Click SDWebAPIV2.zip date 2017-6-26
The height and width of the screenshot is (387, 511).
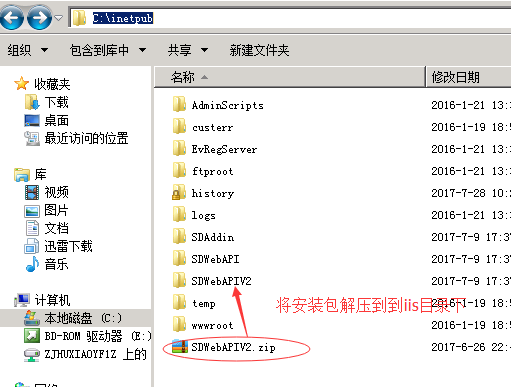[x=458, y=347]
